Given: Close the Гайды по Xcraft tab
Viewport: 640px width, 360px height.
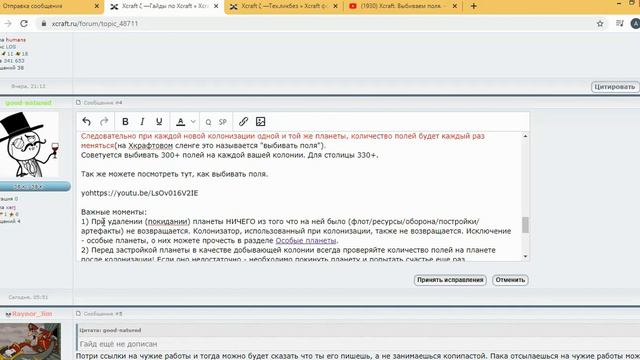Looking at the screenshot, I should [x=216, y=6].
